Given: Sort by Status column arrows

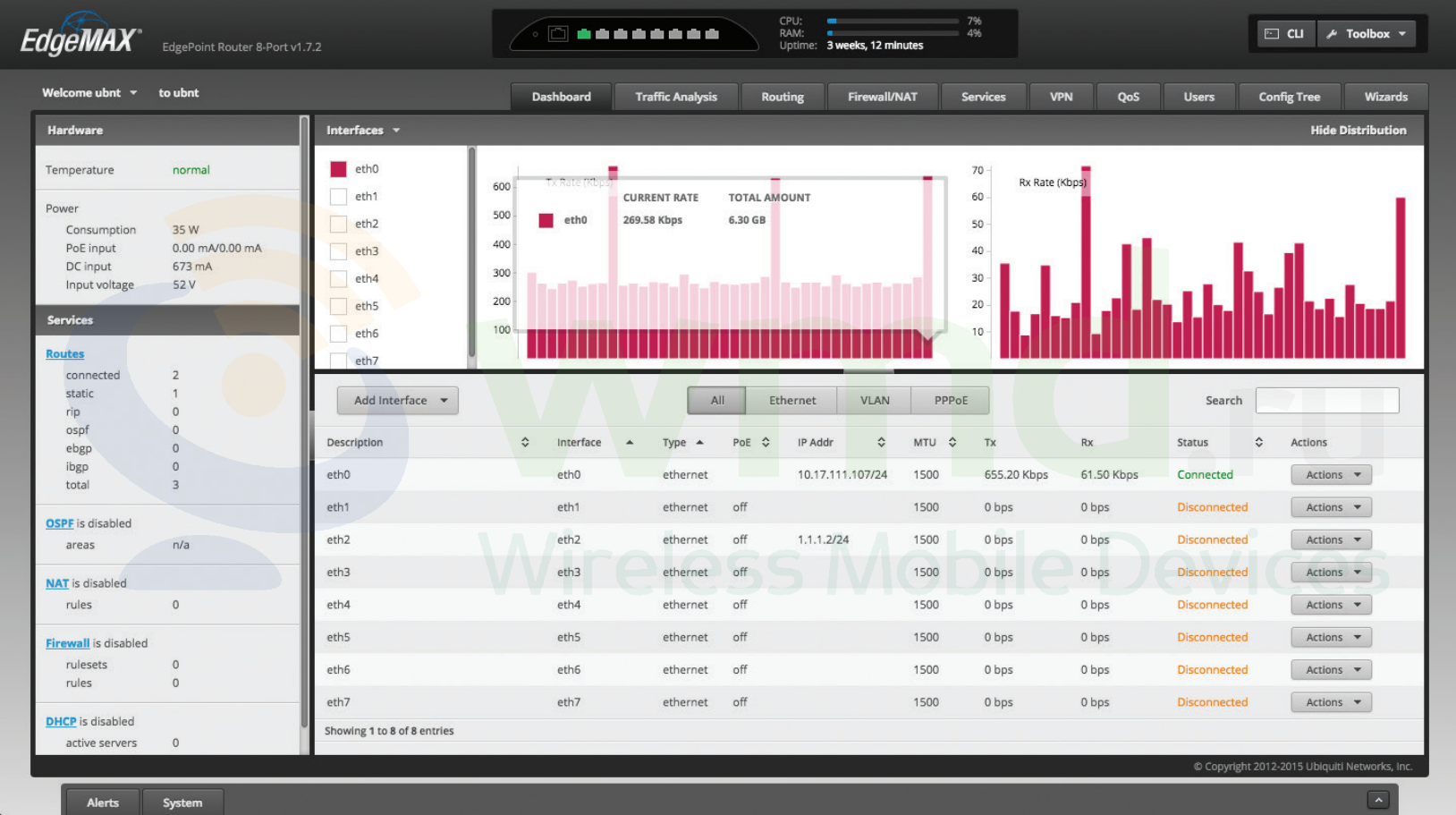Looking at the screenshot, I should (1259, 442).
